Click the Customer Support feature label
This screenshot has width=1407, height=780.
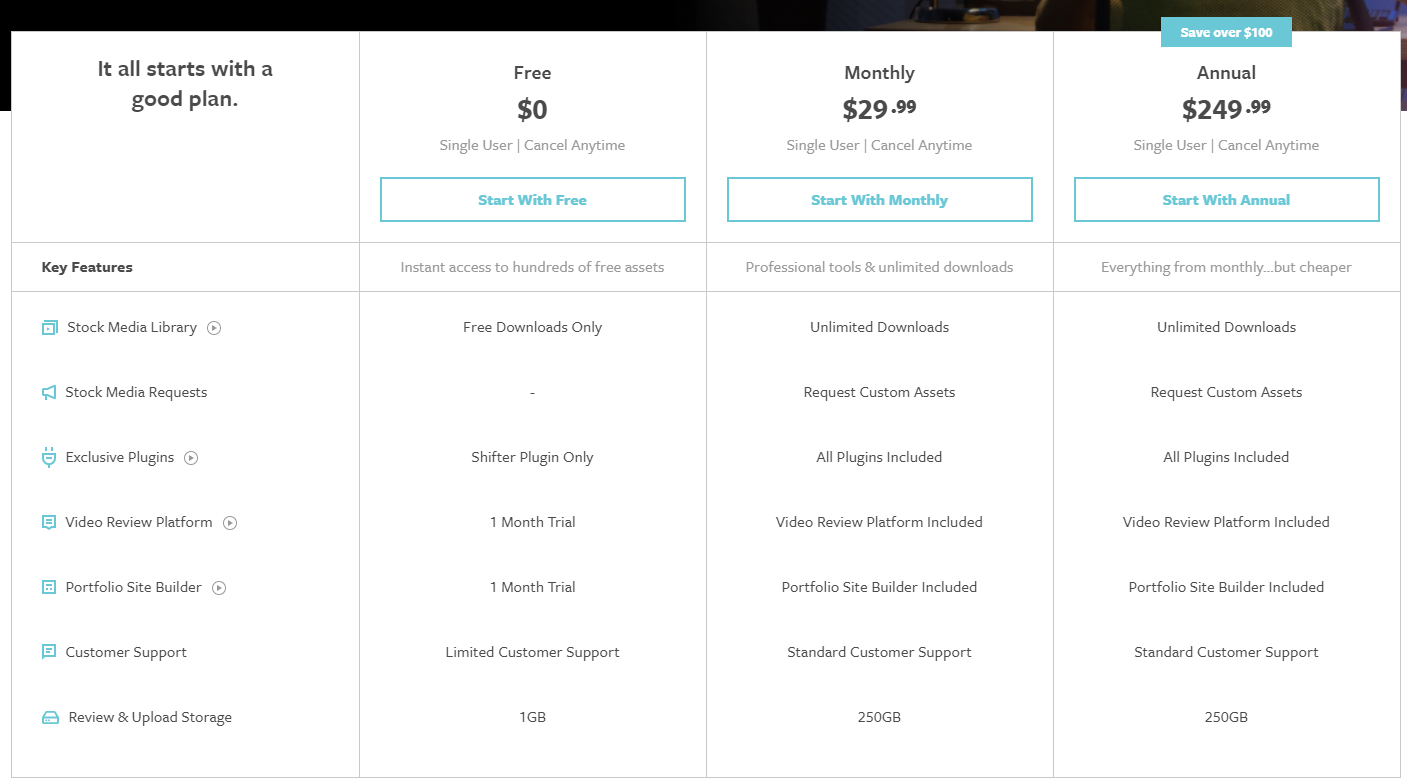point(126,652)
